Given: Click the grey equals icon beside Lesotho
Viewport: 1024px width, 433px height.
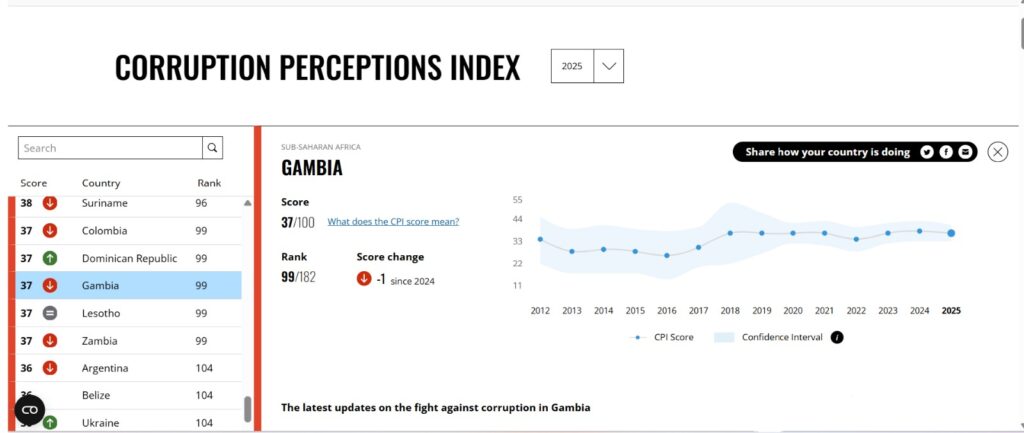Looking at the screenshot, I should (50, 313).
